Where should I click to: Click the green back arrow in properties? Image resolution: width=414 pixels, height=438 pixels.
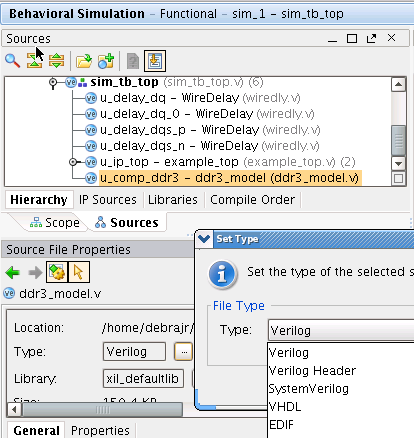pos(13,273)
